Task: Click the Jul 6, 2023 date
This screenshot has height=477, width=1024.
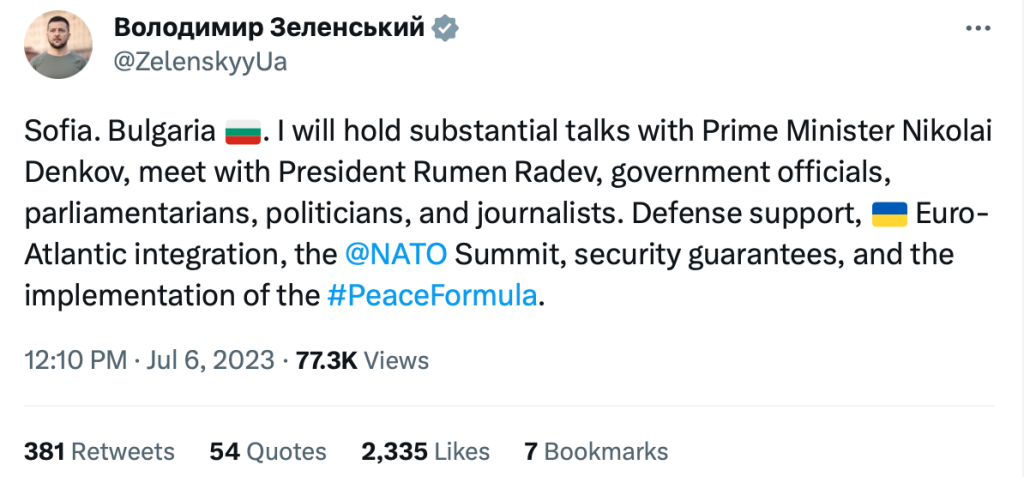Action: click(x=210, y=360)
